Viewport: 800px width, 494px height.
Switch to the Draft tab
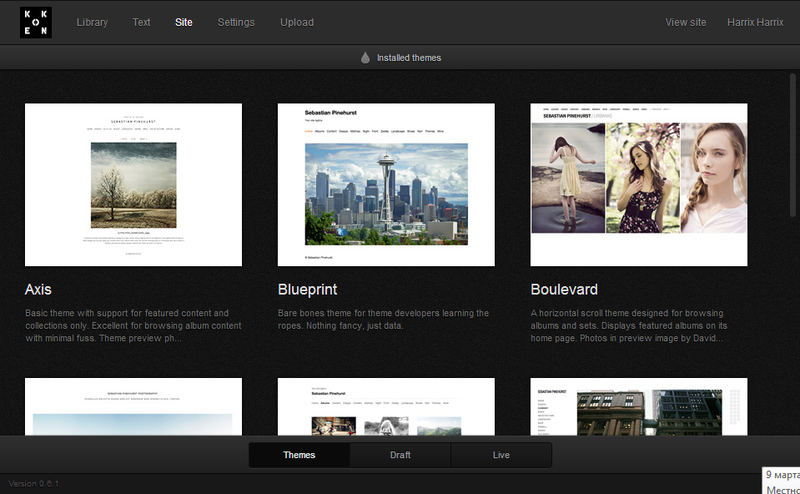pyautogui.click(x=400, y=455)
